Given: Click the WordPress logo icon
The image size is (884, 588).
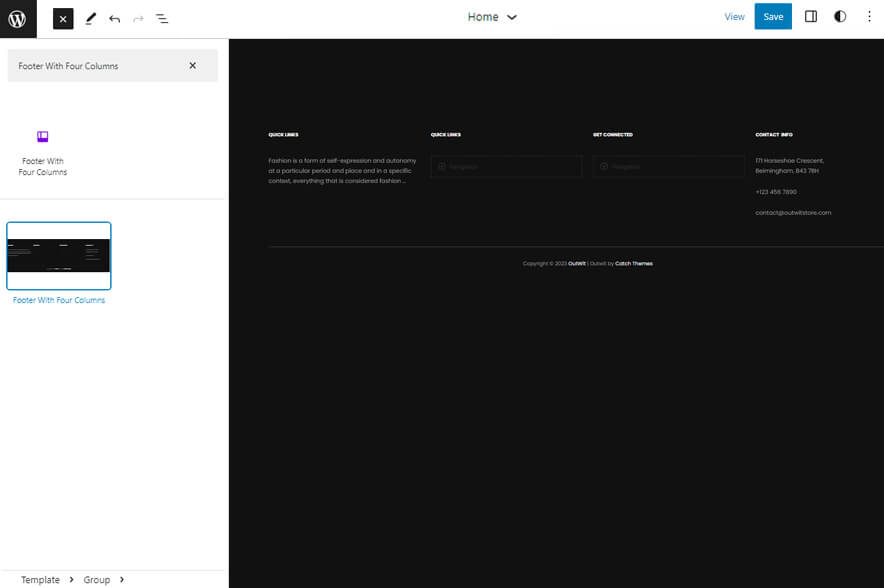Looking at the screenshot, I should [x=18, y=18].
